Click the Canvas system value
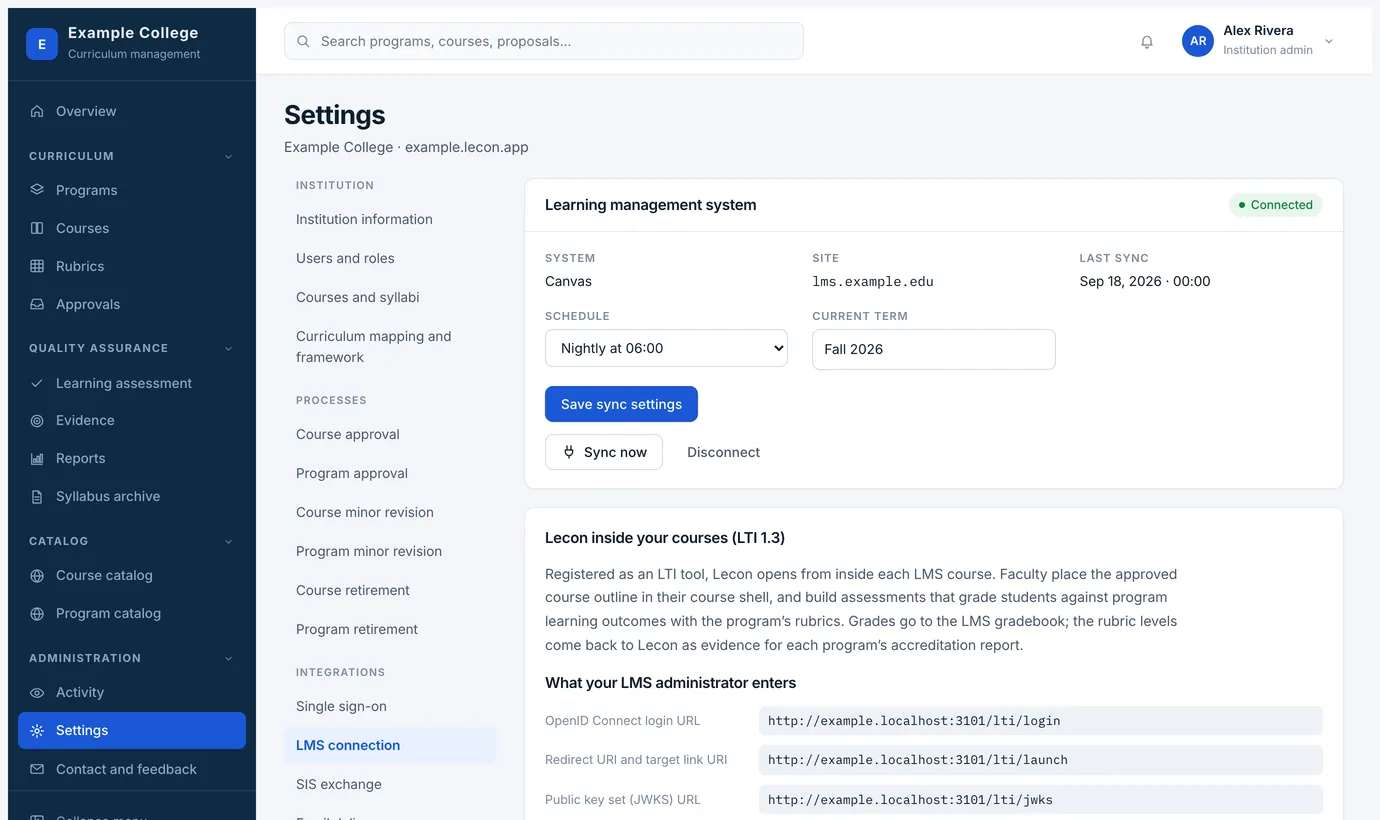The height and width of the screenshot is (820, 1380). coord(568,281)
